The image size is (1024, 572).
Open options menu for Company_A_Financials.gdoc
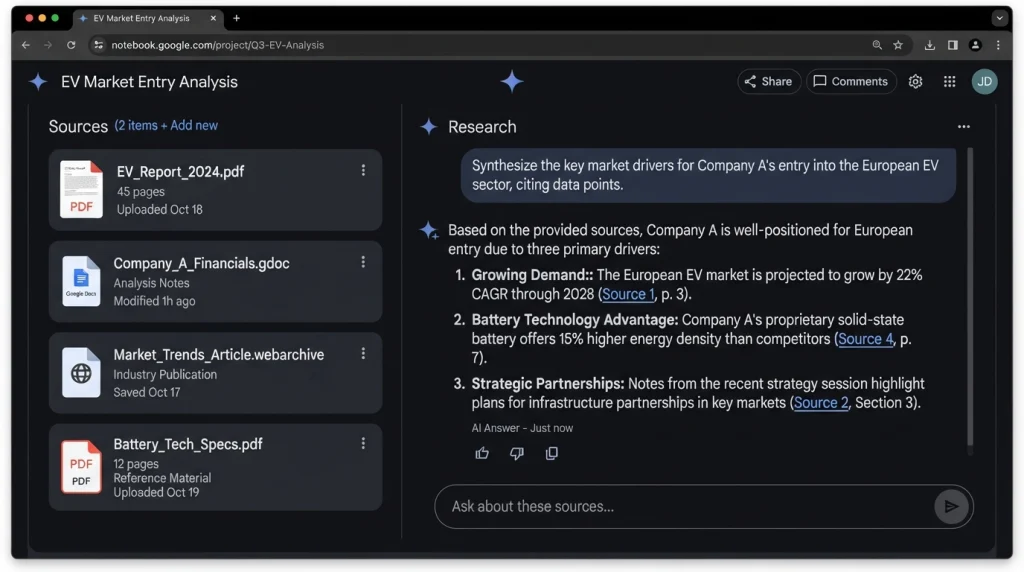(363, 262)
